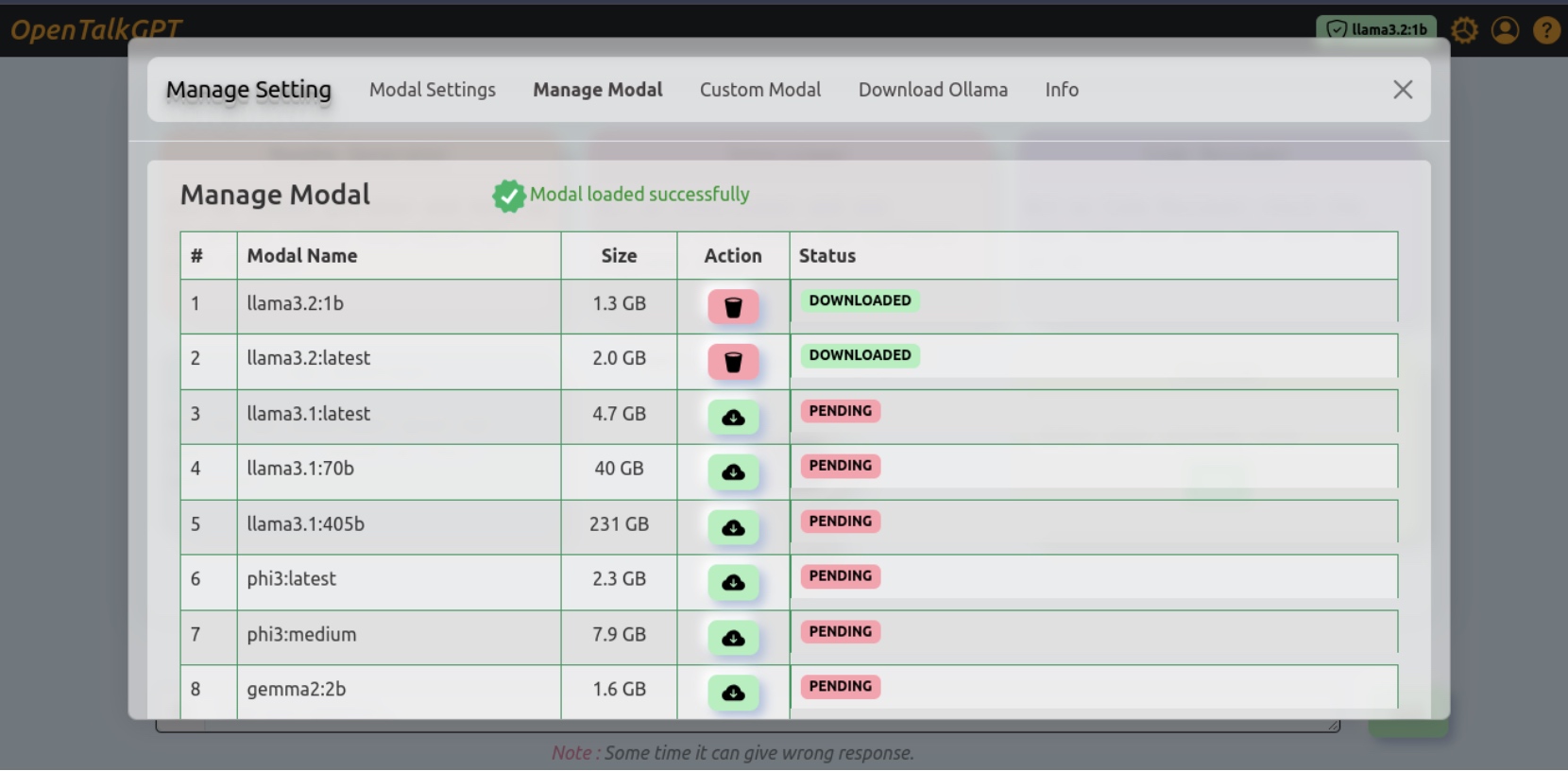Select the llama3.1:latest name cell

click(399, 417)
